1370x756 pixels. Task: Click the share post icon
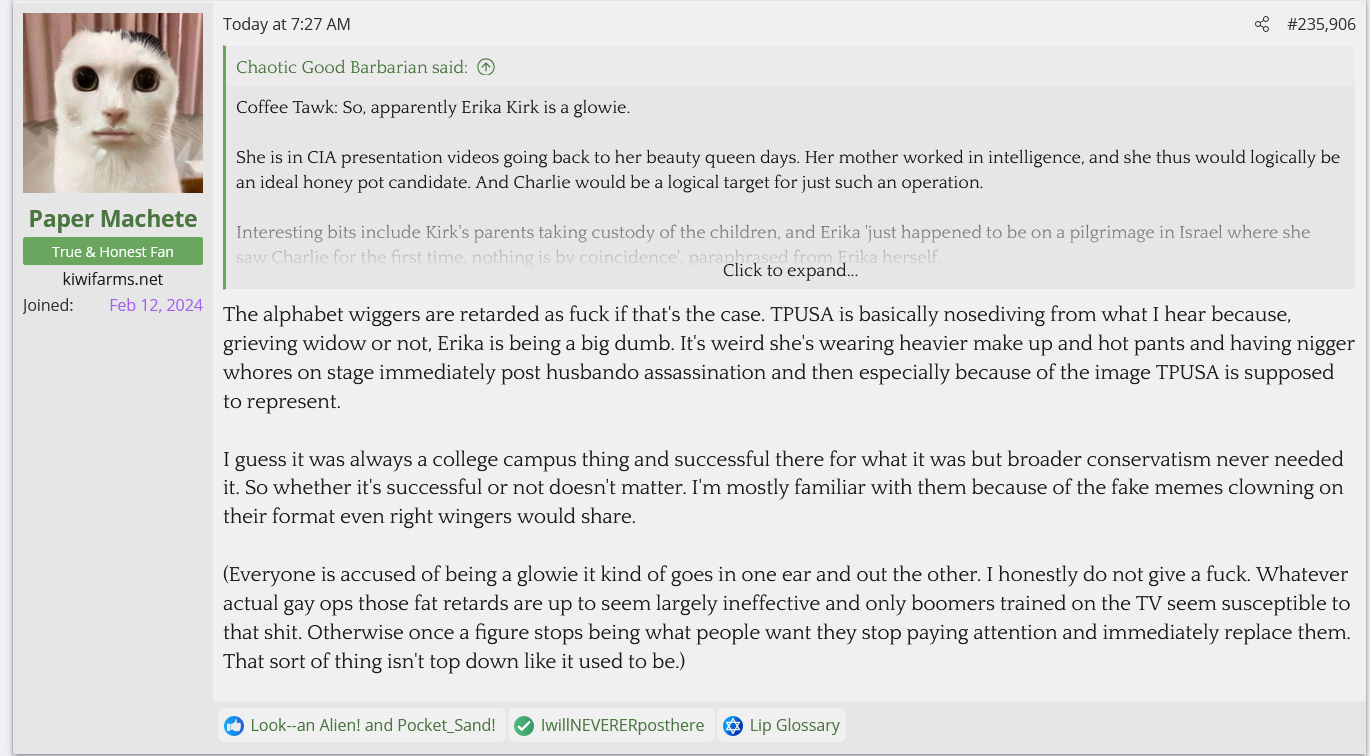[x=1262, y=25]
